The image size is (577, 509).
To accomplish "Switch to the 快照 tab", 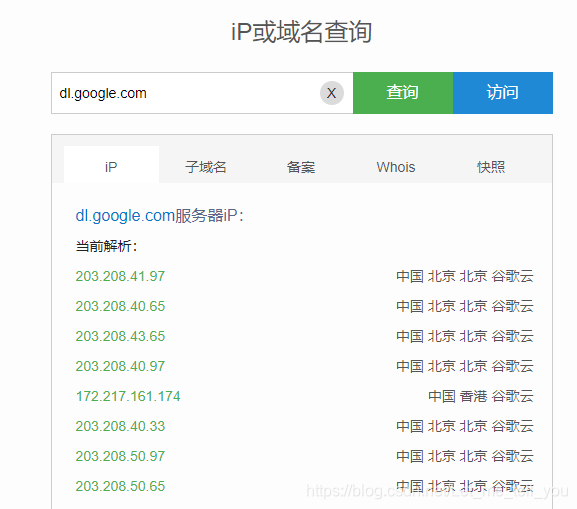I will click(491, 167).
